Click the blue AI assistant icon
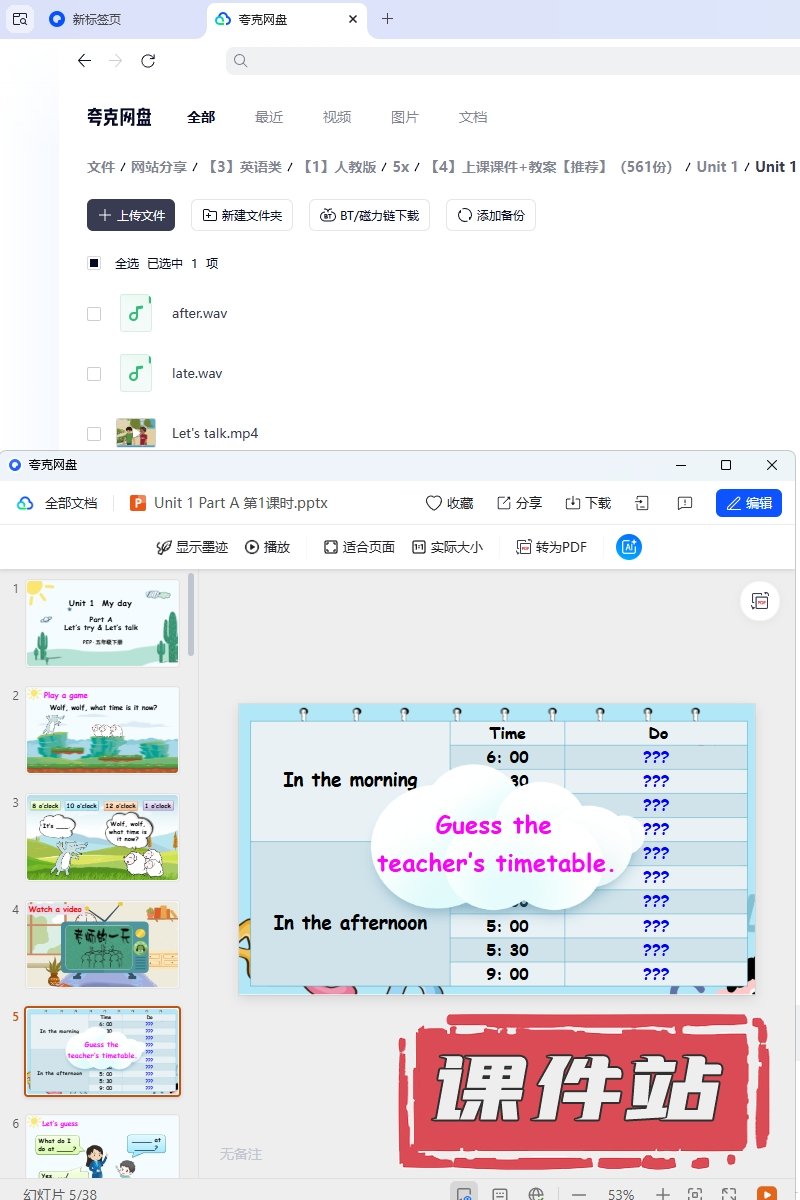 [x=628, y=547]
